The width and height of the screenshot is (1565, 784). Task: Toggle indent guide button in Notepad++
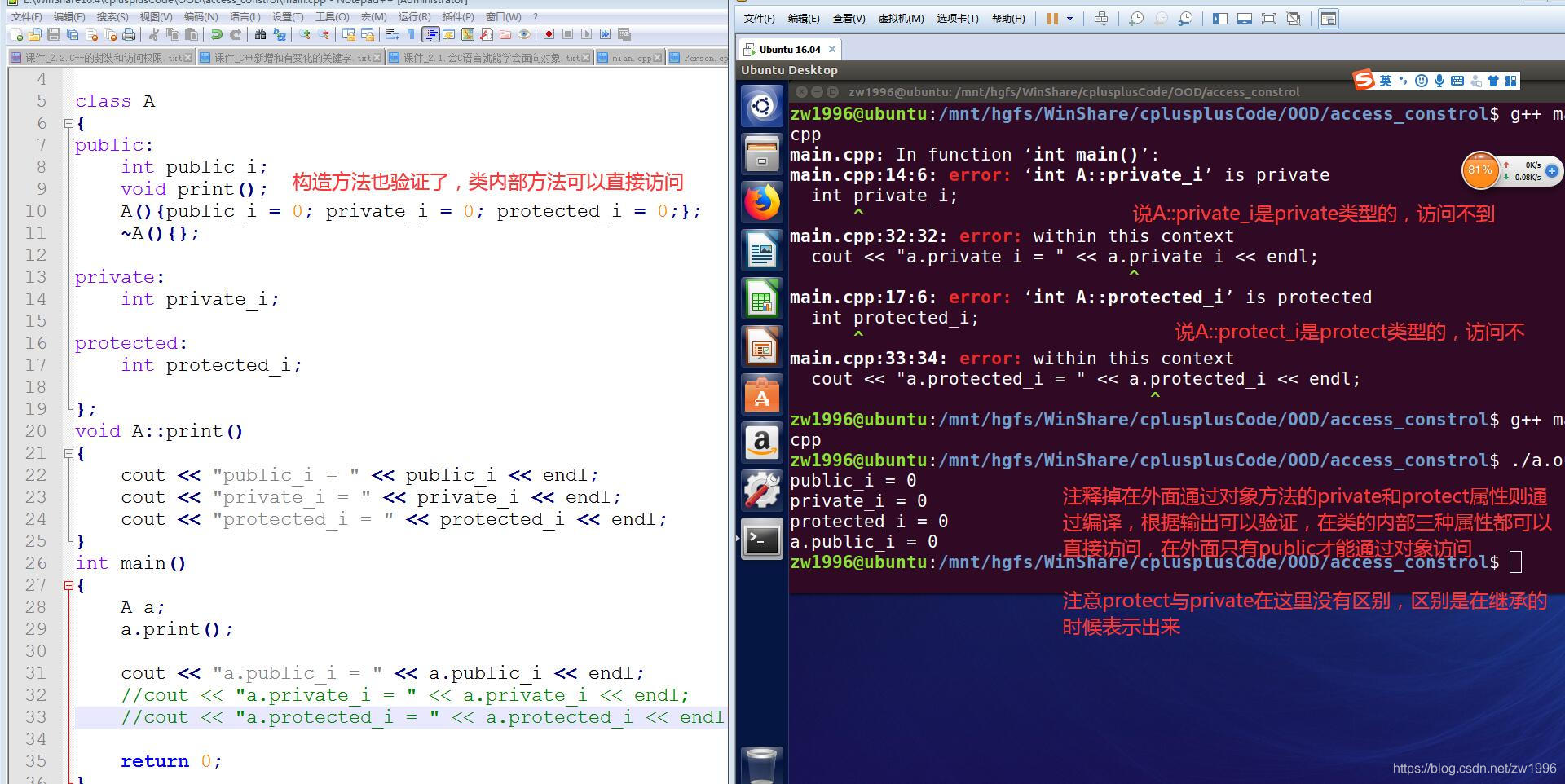[x=430, y=34]
